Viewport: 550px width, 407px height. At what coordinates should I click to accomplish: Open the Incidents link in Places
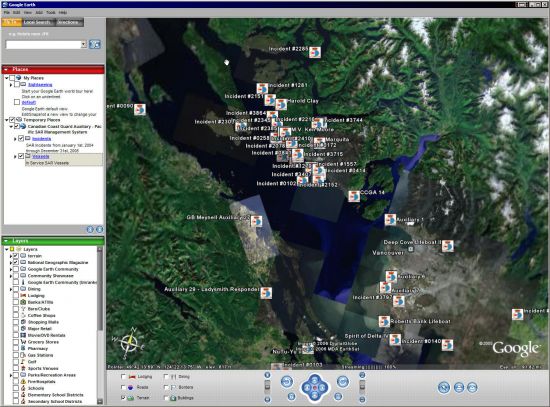41,139
